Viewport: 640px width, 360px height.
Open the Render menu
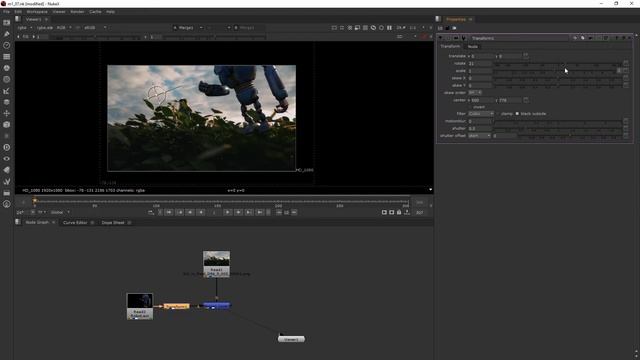coord(77,12)
